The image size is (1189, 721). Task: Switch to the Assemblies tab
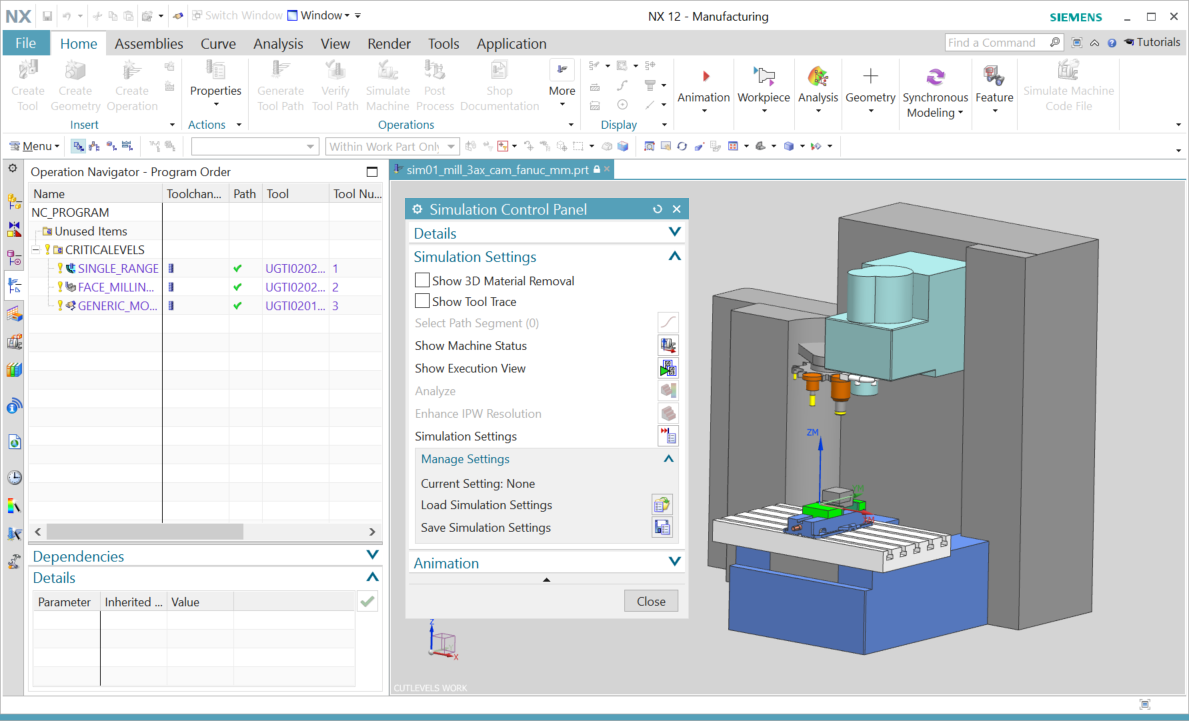click(149, 44)
